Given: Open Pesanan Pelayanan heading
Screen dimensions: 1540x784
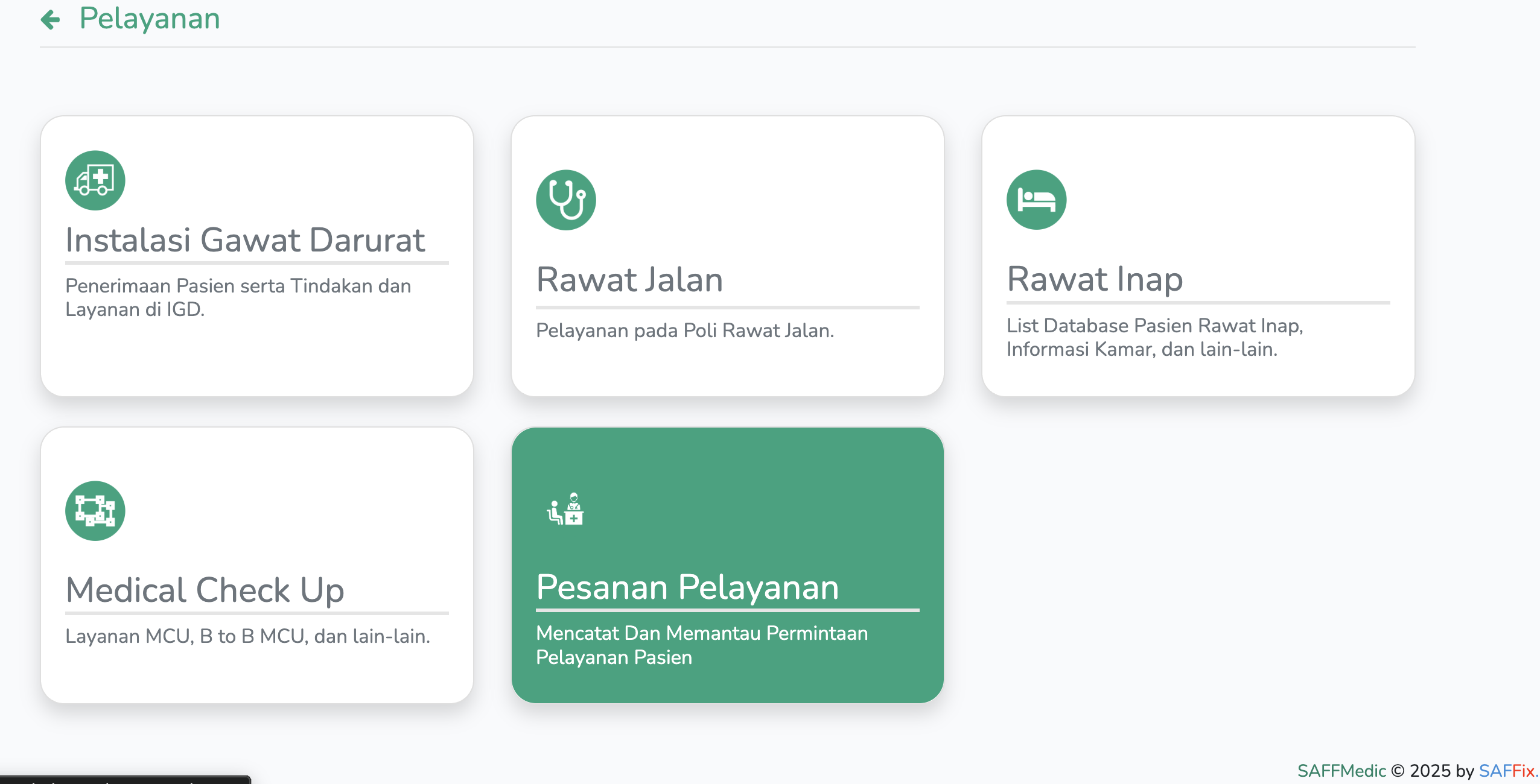Looking at the screenshot, I should click(x=687, y=587).
